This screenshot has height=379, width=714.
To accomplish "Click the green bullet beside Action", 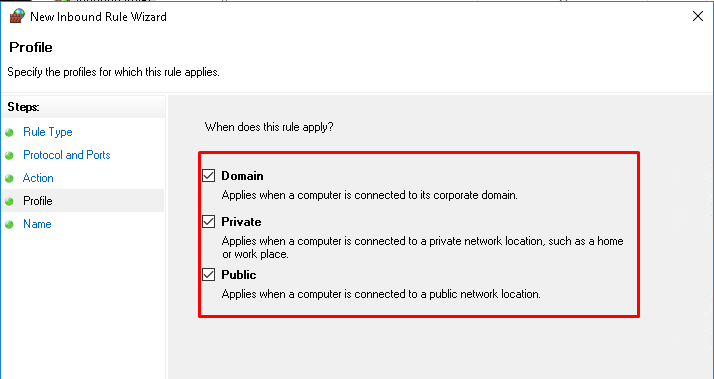I will (x=9, y=178).
